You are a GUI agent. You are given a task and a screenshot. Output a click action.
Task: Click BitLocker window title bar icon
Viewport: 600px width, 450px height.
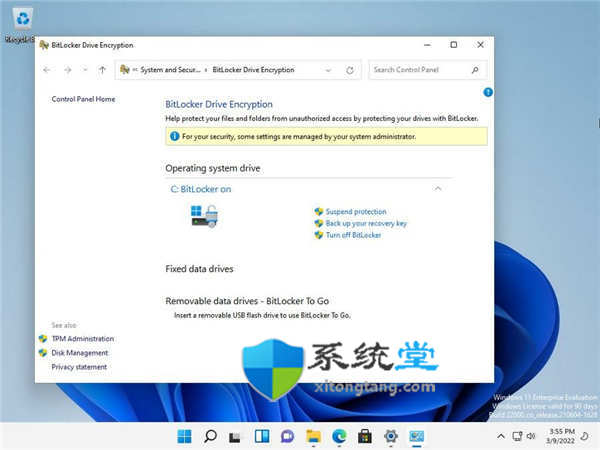pyautogui.click(x=44, y=45)
